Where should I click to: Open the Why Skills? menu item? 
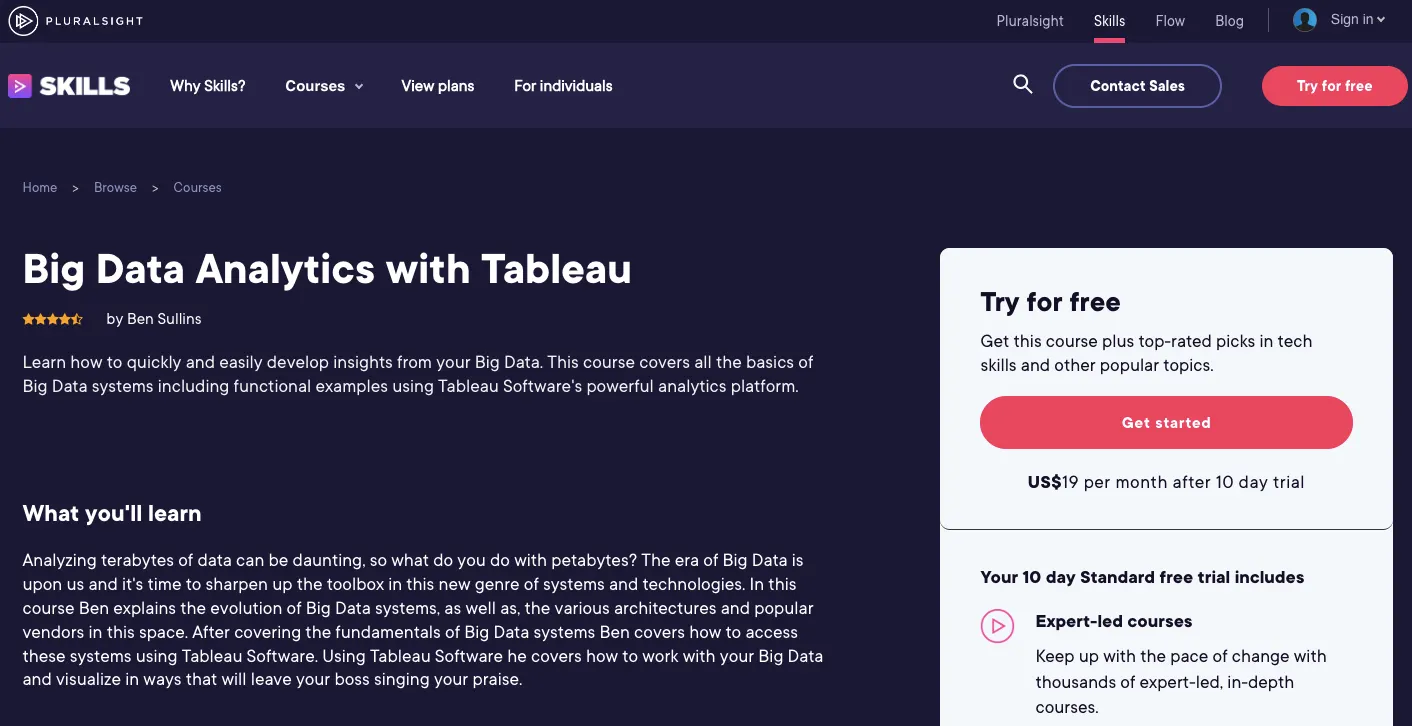tap(207, 86)
